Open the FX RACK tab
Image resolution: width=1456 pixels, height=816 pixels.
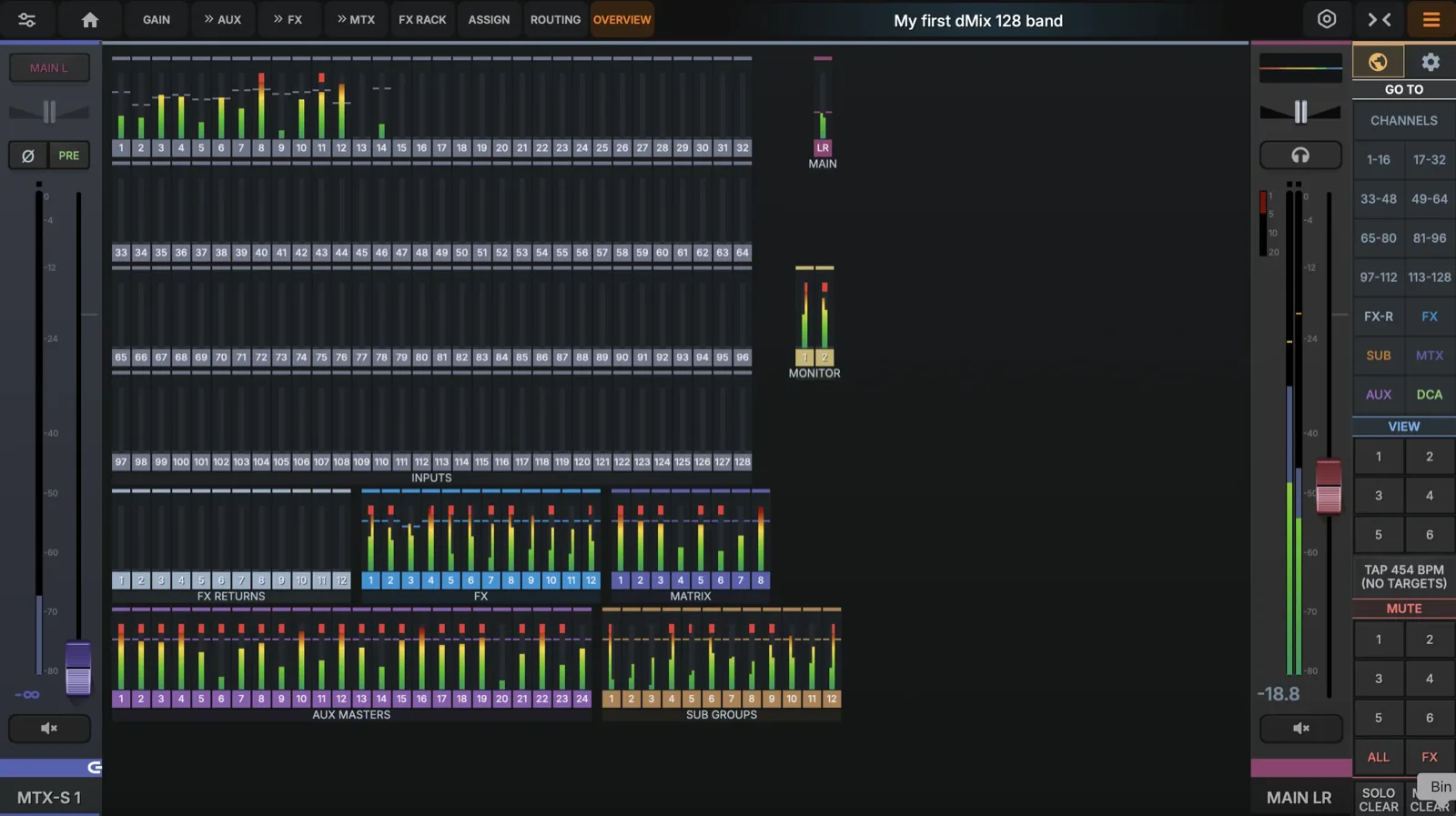click(422, 19)
